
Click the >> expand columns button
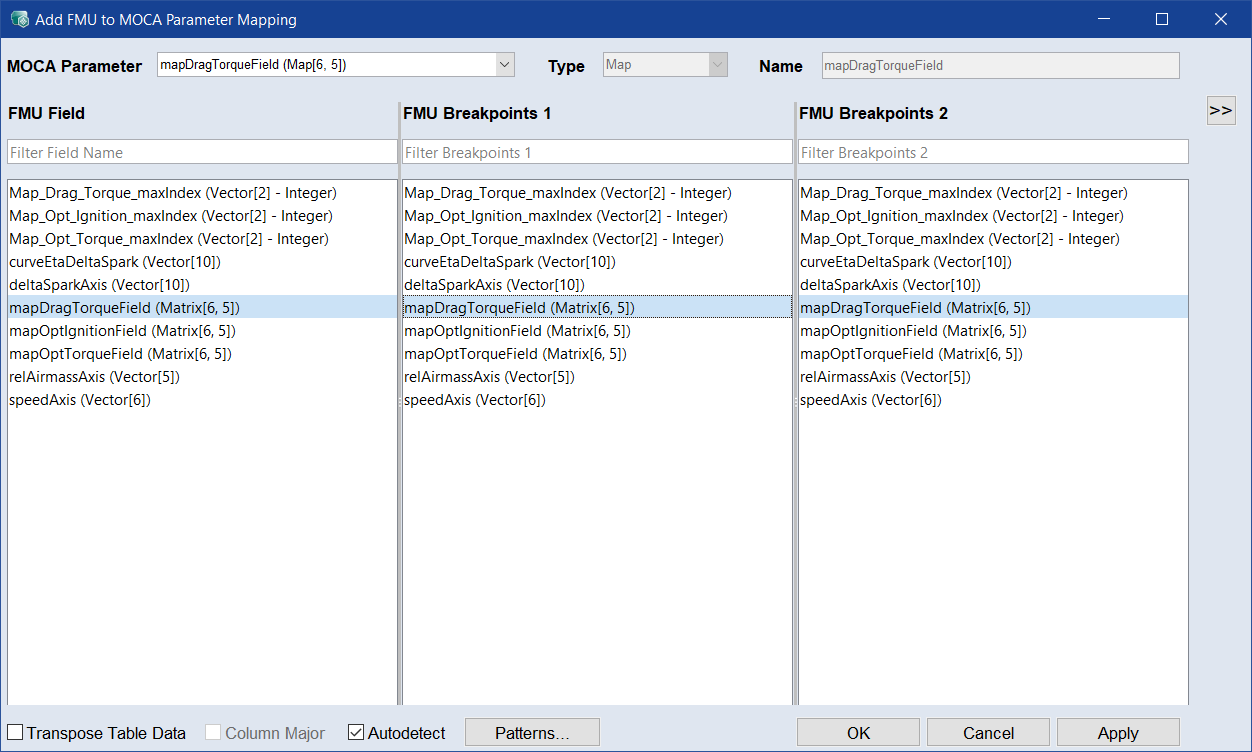click(1220, 111)
